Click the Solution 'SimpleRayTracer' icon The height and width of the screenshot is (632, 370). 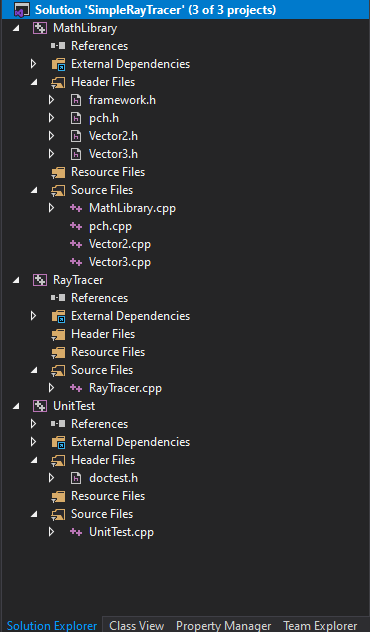point(22,10)
